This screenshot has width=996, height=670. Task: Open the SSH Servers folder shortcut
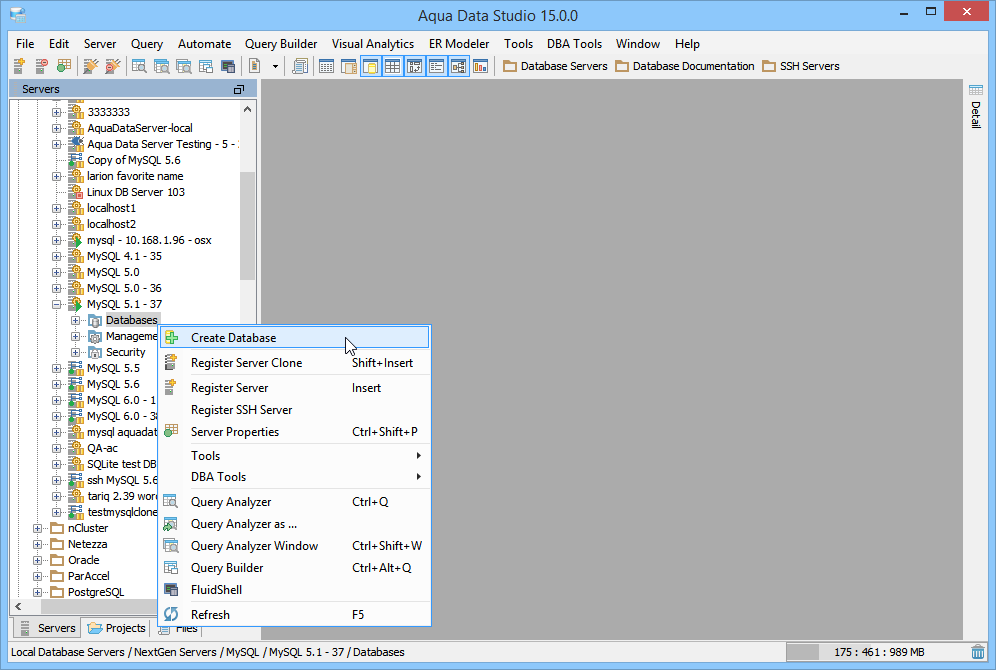[801, 66]
